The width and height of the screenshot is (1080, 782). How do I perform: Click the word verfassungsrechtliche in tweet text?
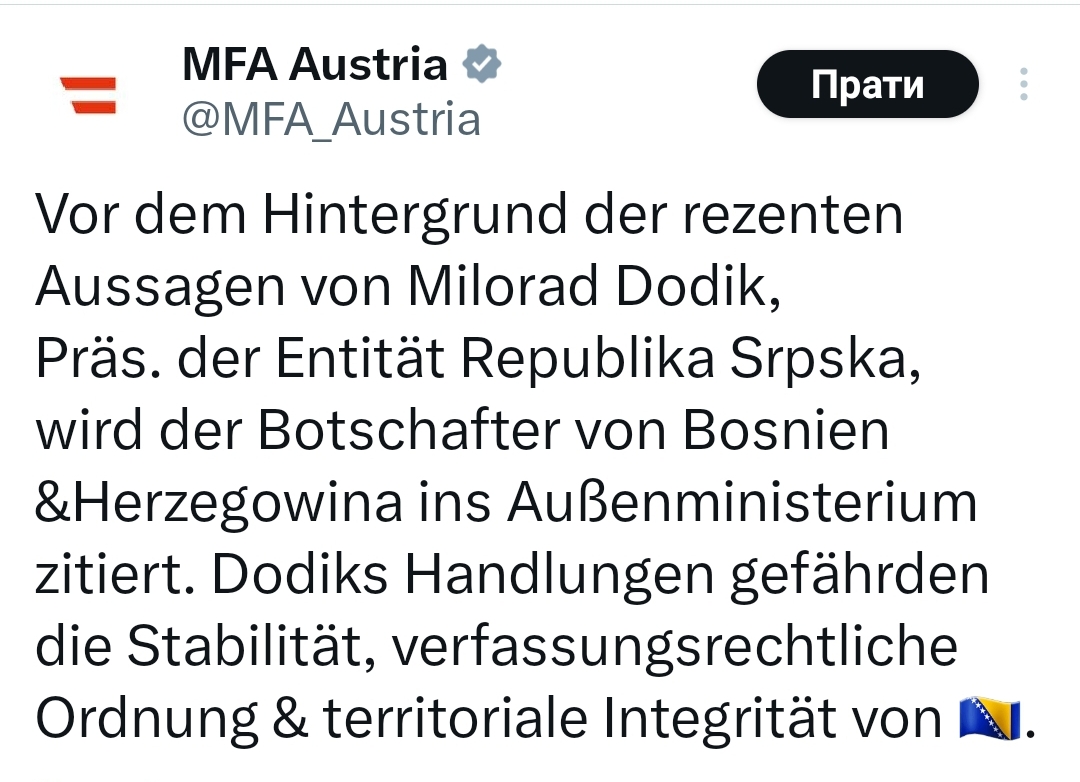[x=675, y=646]
